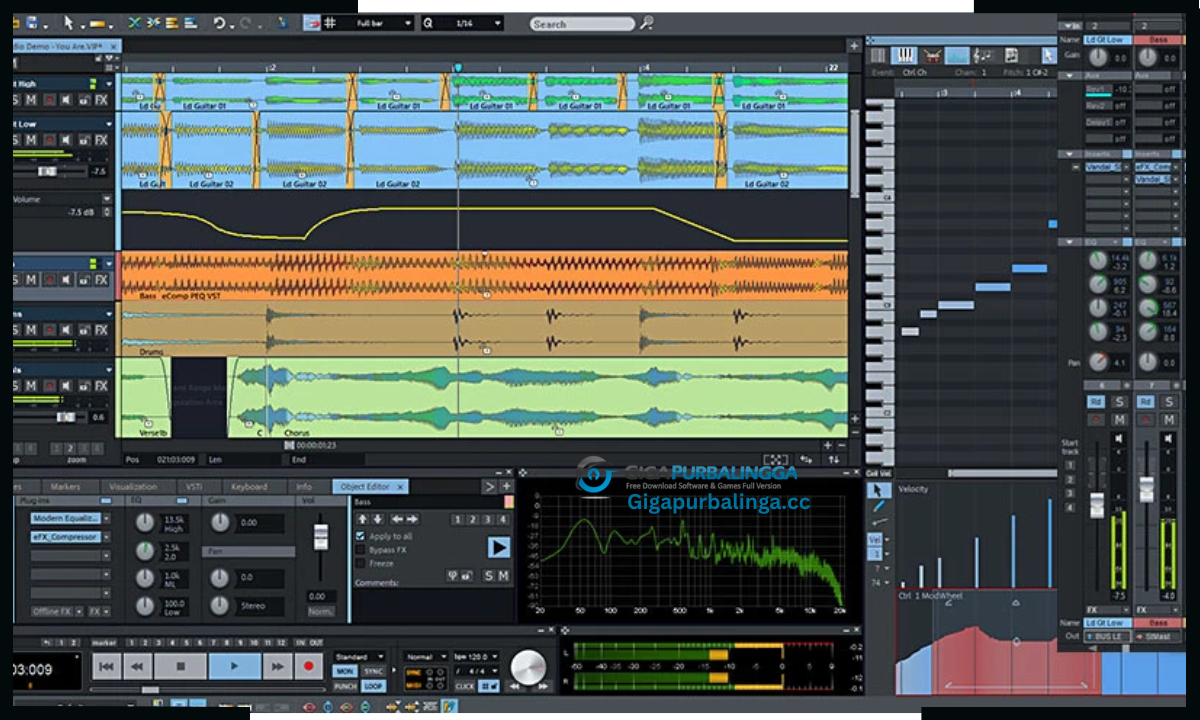Solo the Bass channel in mixer

(1168, 402)
